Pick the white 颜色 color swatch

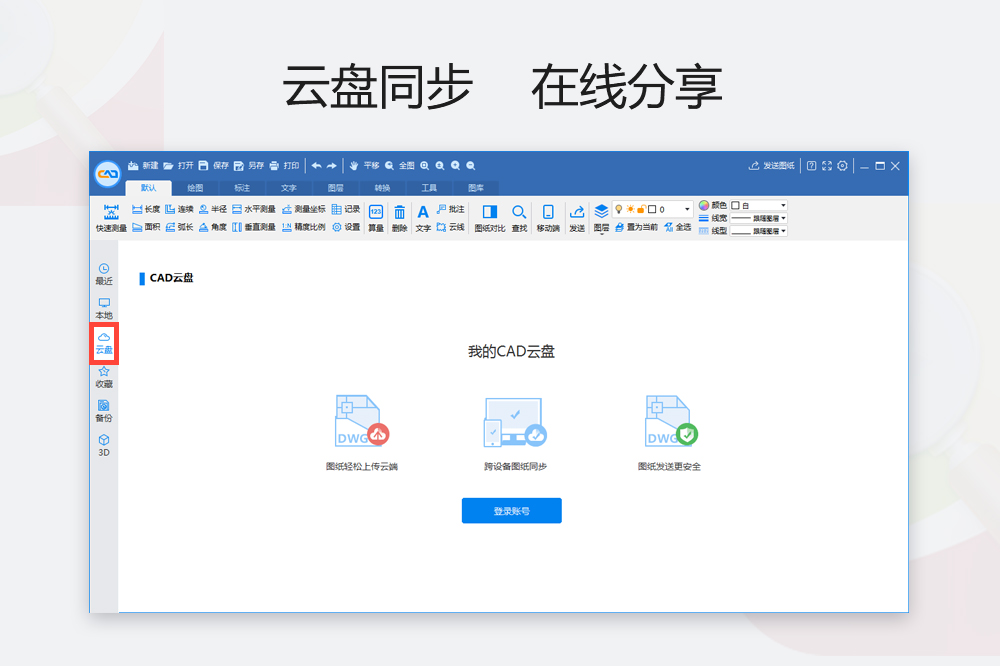[735, 205]
